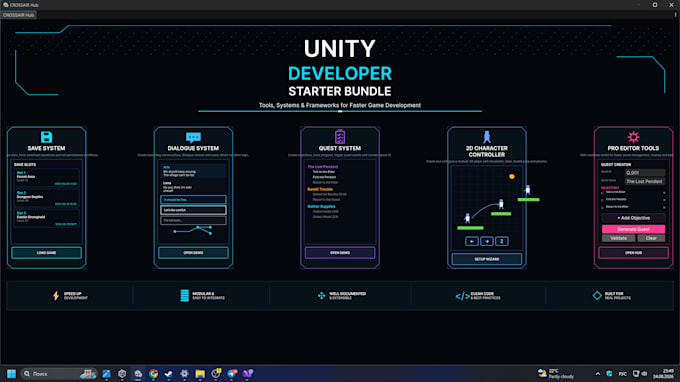Check the Talk to the Elder objective checkbox
The height and width of the screenshot is (382, 680).
point(602,193)
